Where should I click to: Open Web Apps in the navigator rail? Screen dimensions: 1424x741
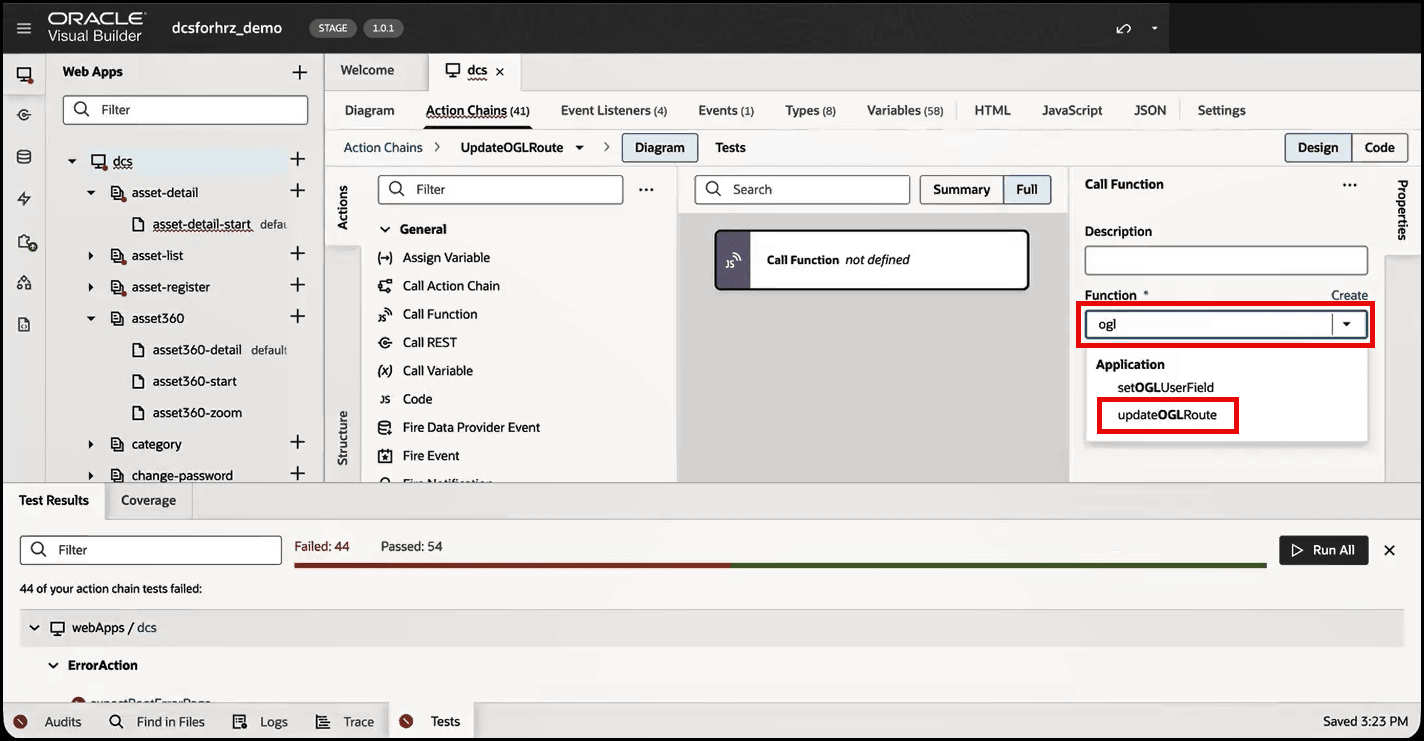[x=24, y=75]
